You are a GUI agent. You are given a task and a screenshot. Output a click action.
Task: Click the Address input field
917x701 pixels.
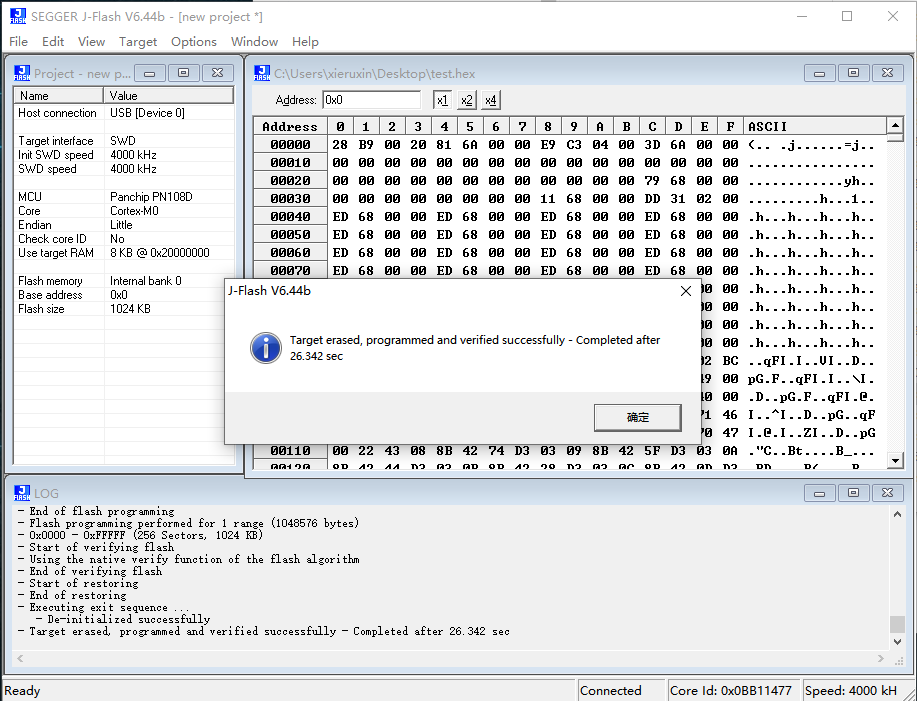pos(371,100)
